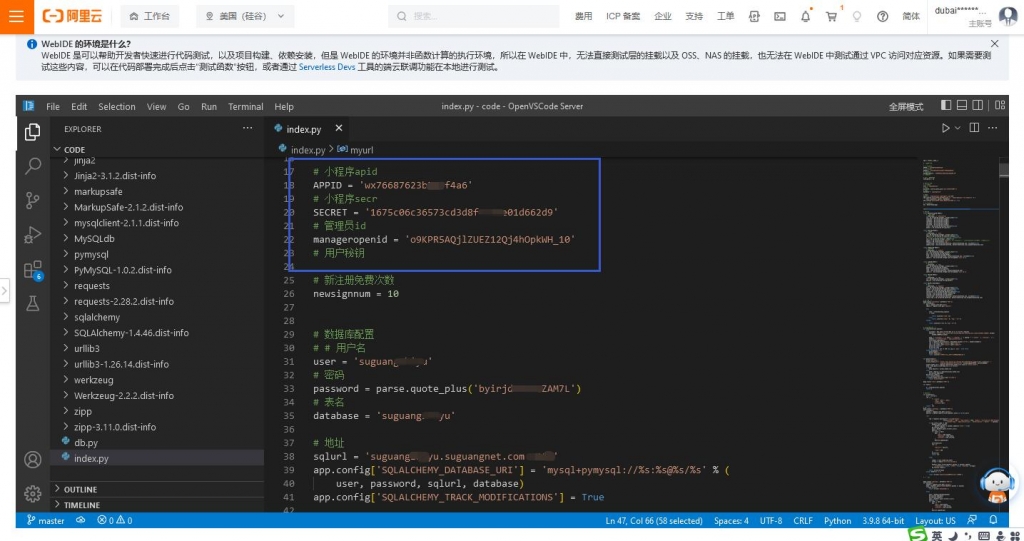Image resolution: width=1024 pixels, height=541 pixels.
Task: Open the Edit menu
Action: [79, 107]
